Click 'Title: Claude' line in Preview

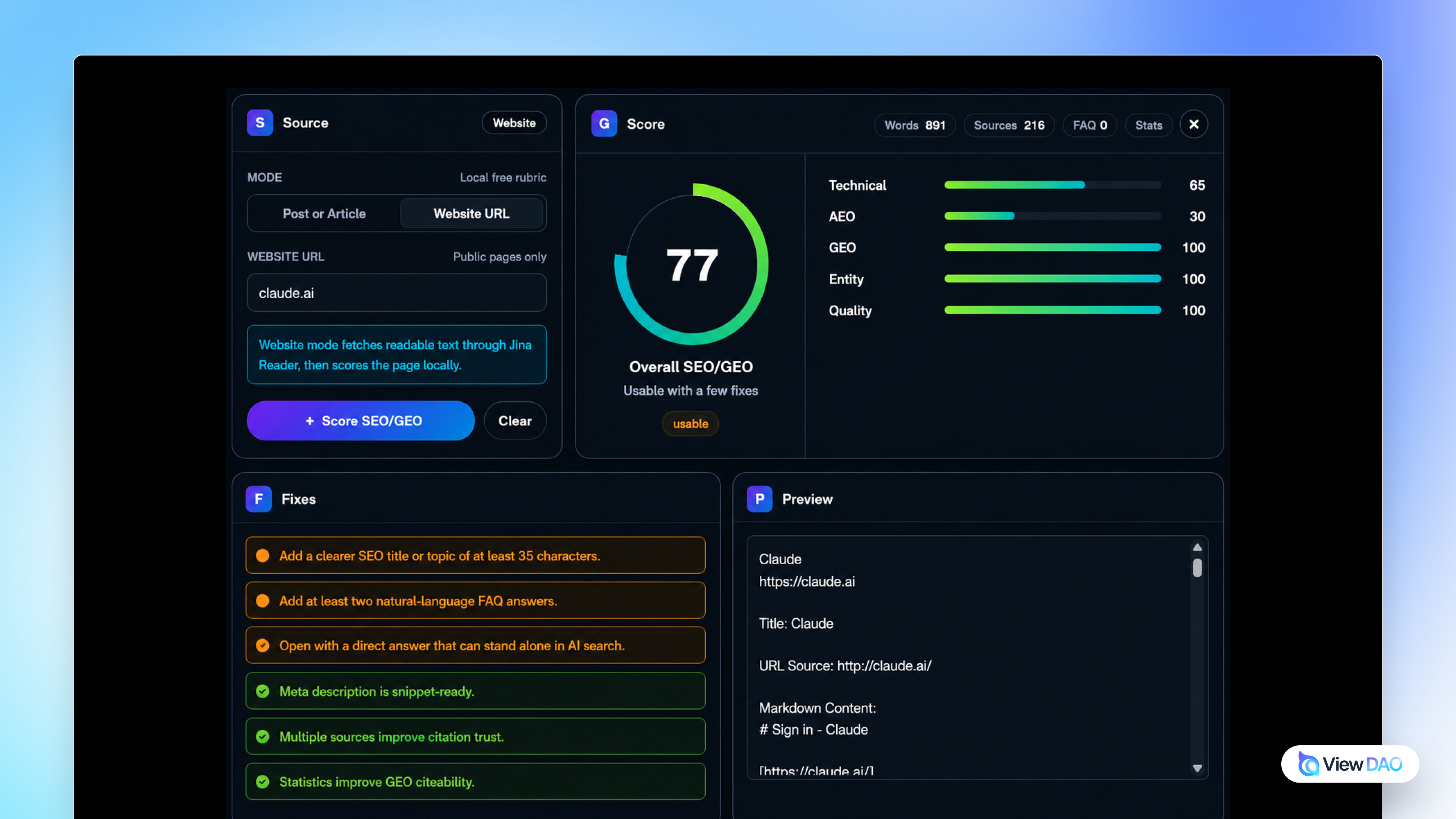pyautogui.click(x=796, y=623)
